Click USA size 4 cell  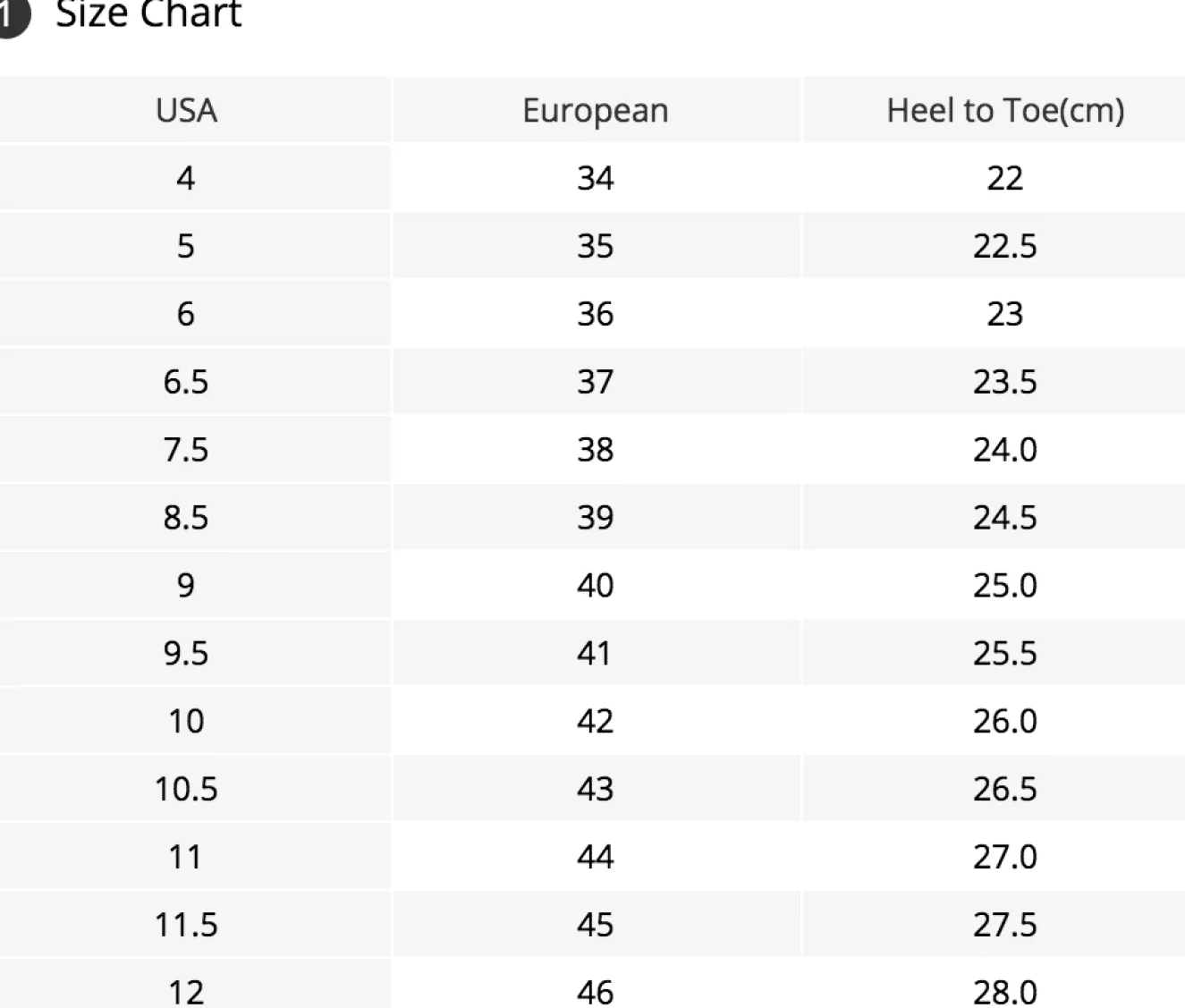pyautogui.click(x=186, y=178)
